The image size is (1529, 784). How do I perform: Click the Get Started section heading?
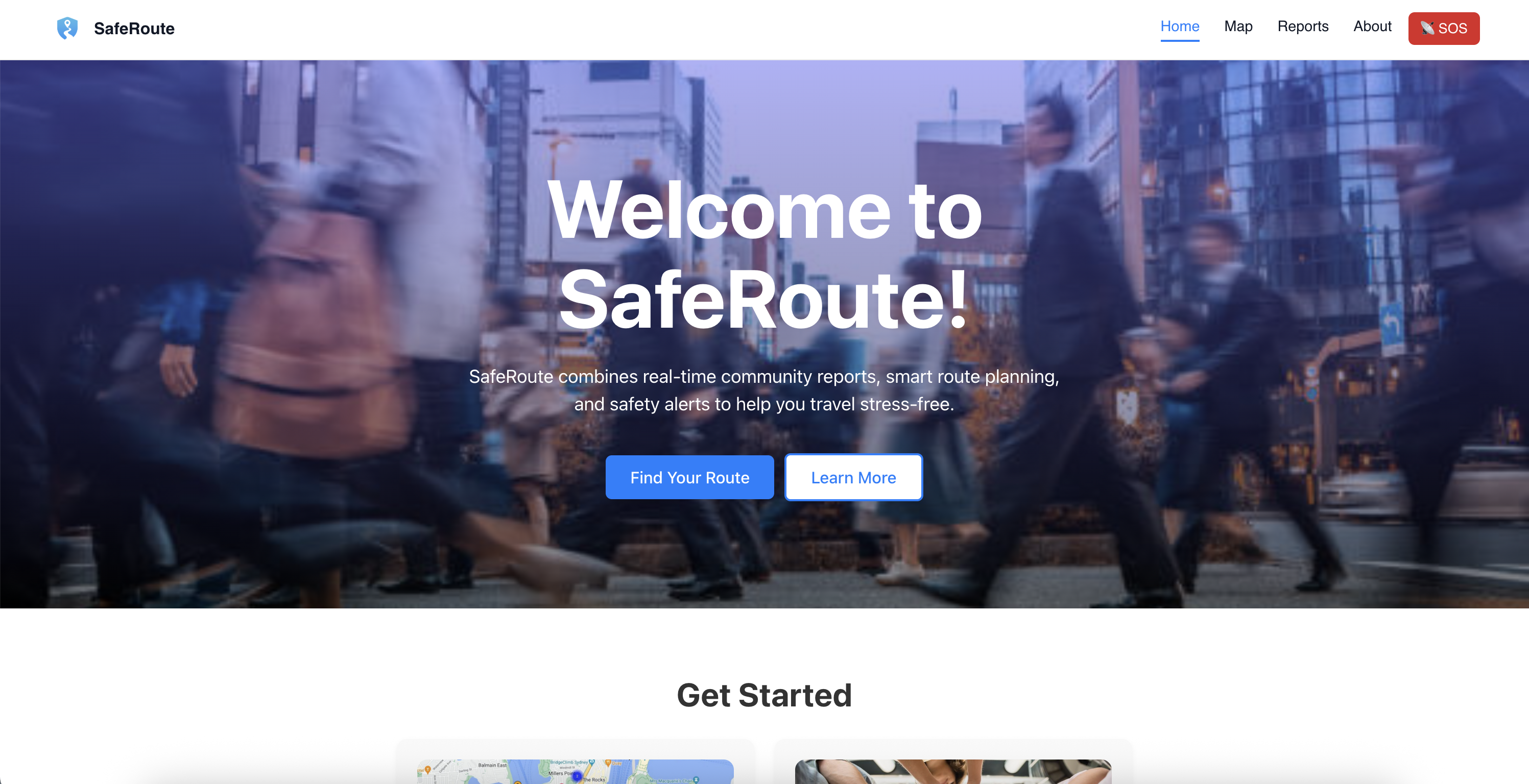coord(764,695)
